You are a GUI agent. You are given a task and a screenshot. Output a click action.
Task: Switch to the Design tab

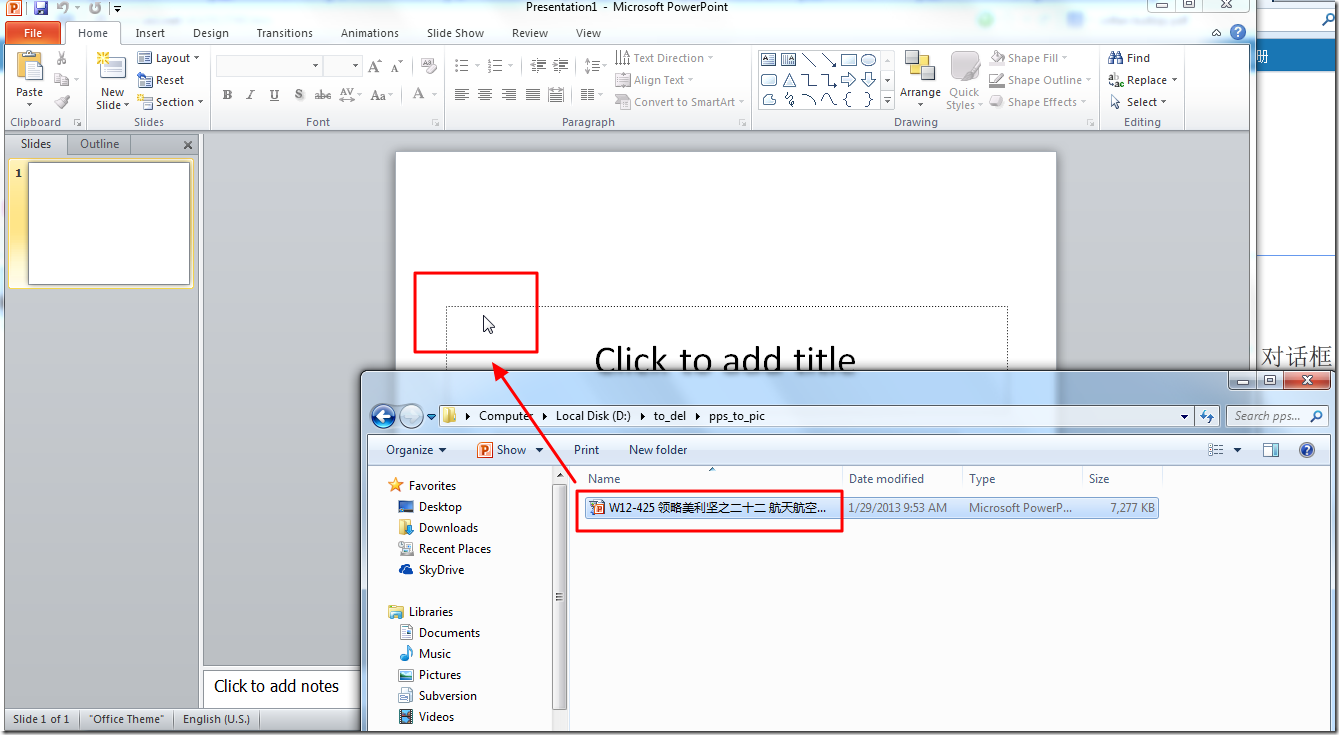(x=211, y=33)
